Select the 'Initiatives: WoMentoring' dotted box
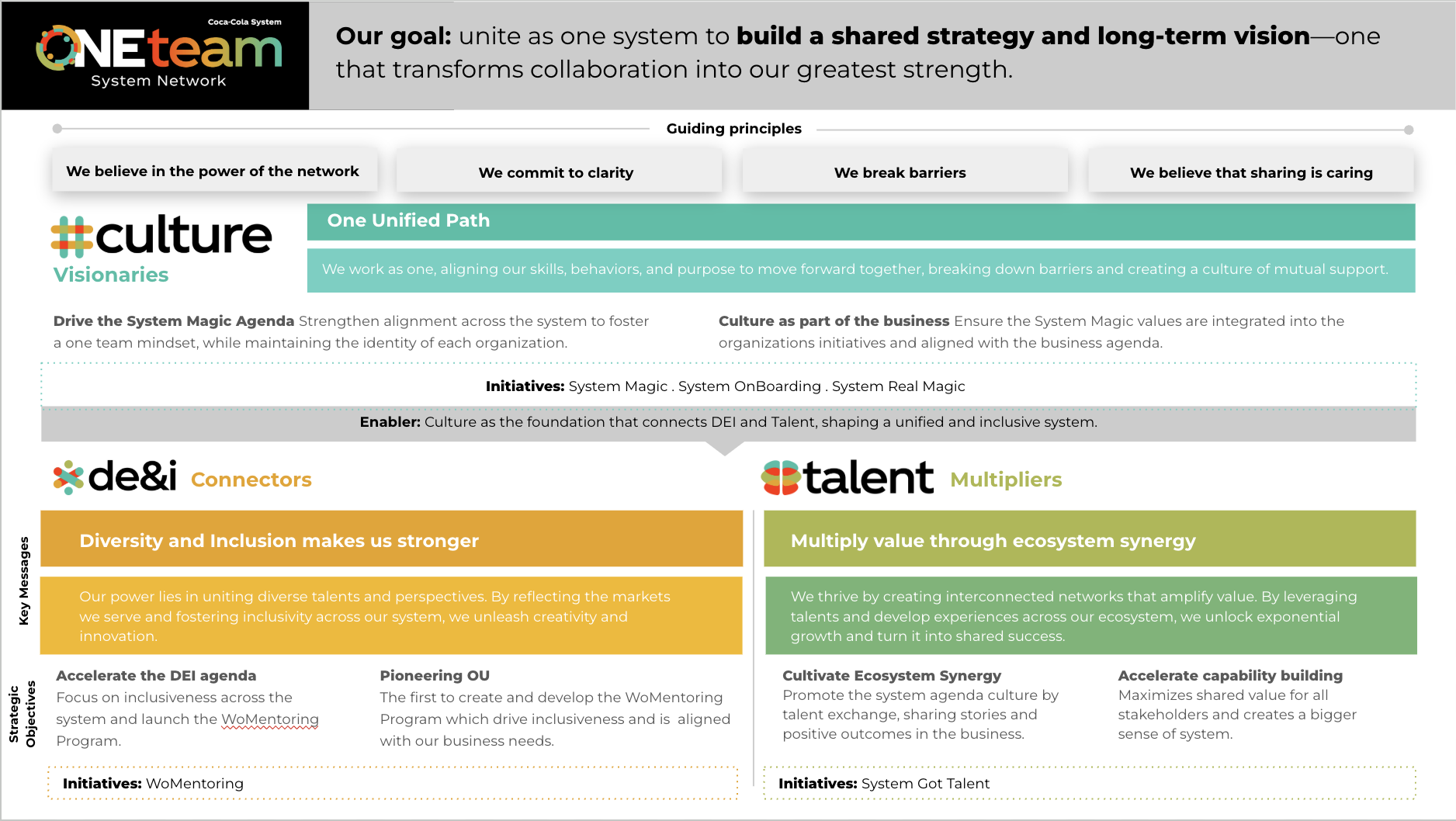 tap(393, 783)
